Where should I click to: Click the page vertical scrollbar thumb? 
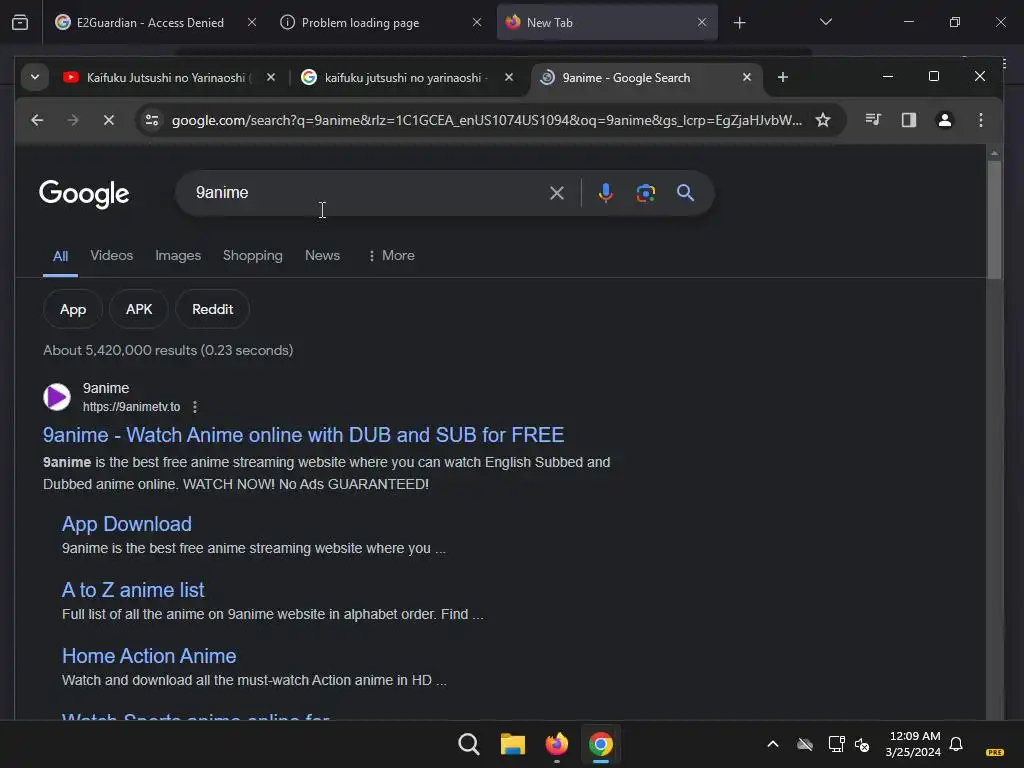pos(994,219)
